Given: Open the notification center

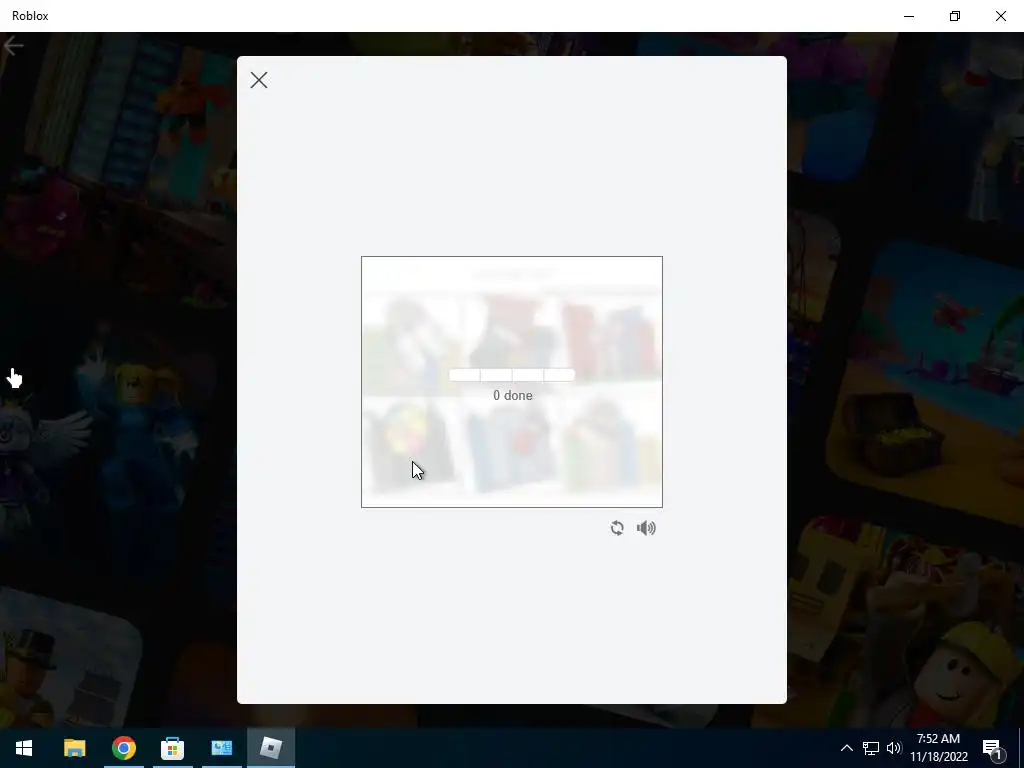Looking at the screenshot, I should point(993,748).
